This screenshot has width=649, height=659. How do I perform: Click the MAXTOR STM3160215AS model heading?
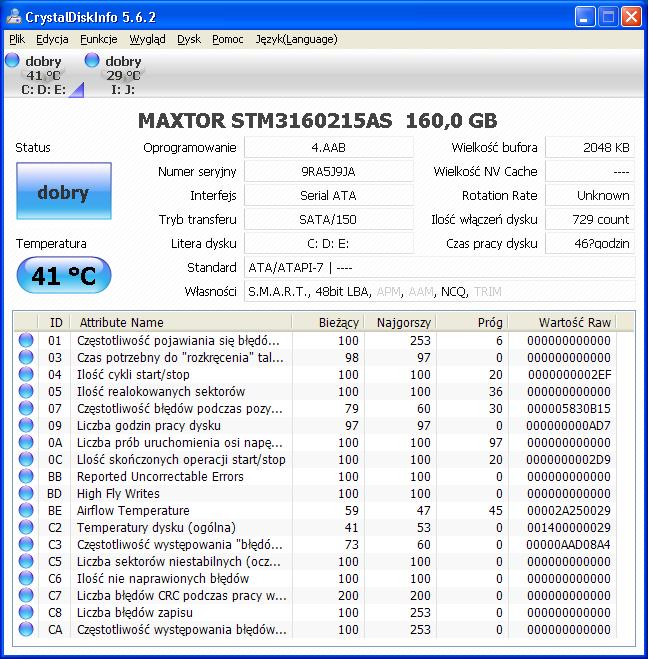[265, 121]
